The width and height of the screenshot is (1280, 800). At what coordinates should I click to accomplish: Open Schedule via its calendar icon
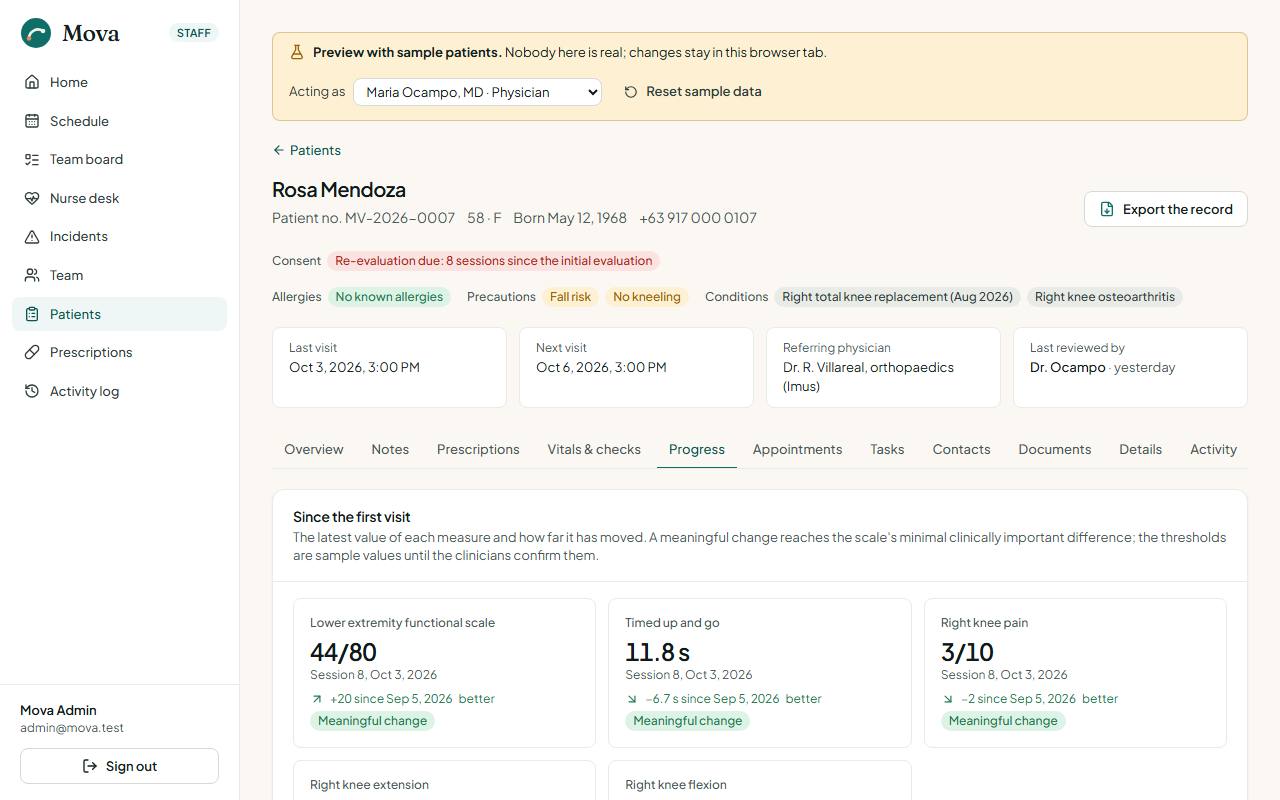[x=32, y=121]
